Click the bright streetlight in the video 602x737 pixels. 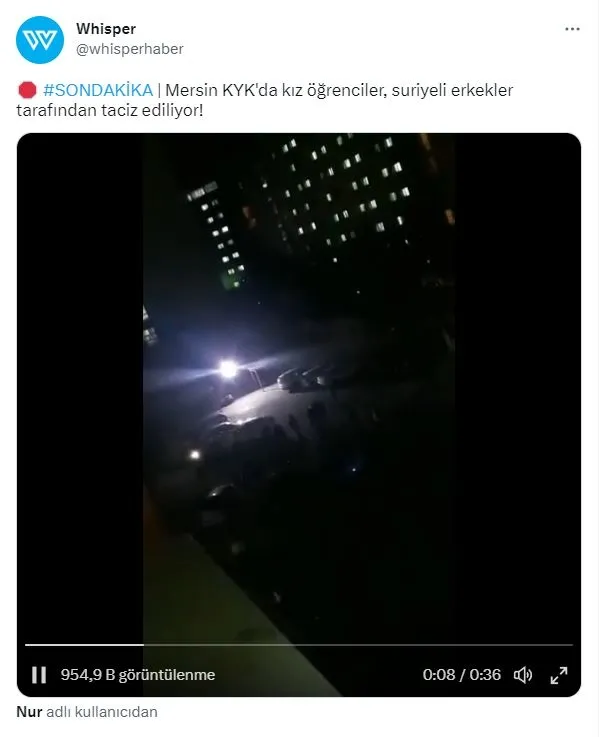coord(228,369)
